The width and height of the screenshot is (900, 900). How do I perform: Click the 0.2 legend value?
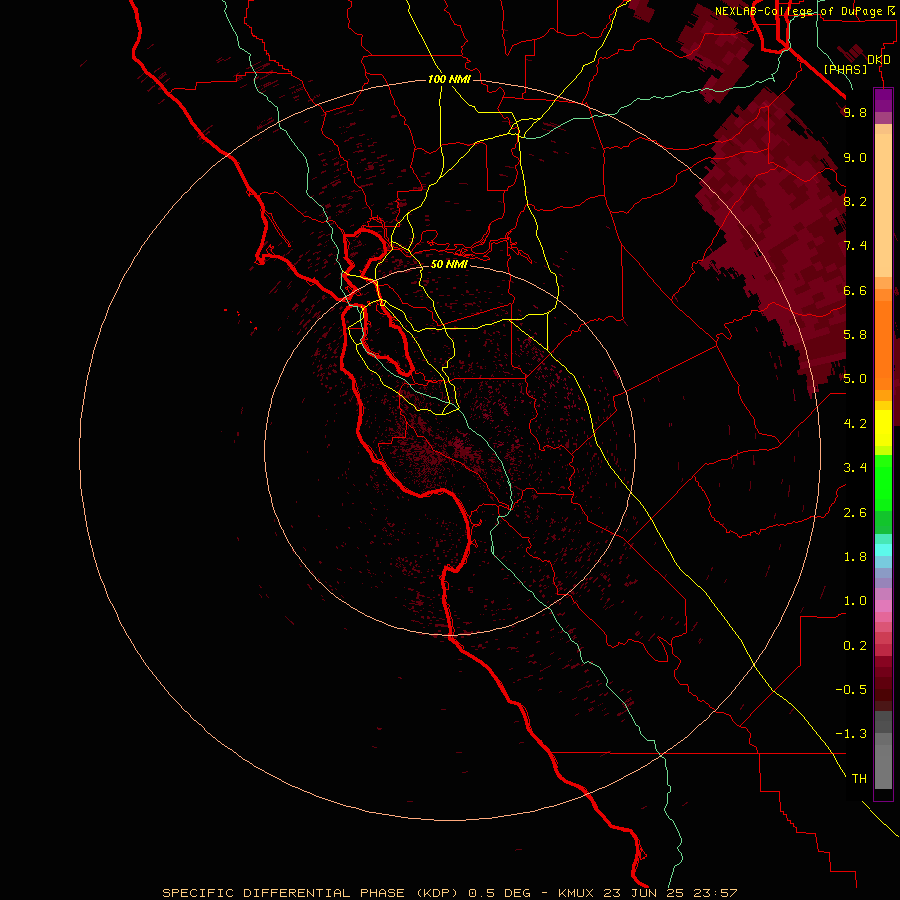pos(855,646)
